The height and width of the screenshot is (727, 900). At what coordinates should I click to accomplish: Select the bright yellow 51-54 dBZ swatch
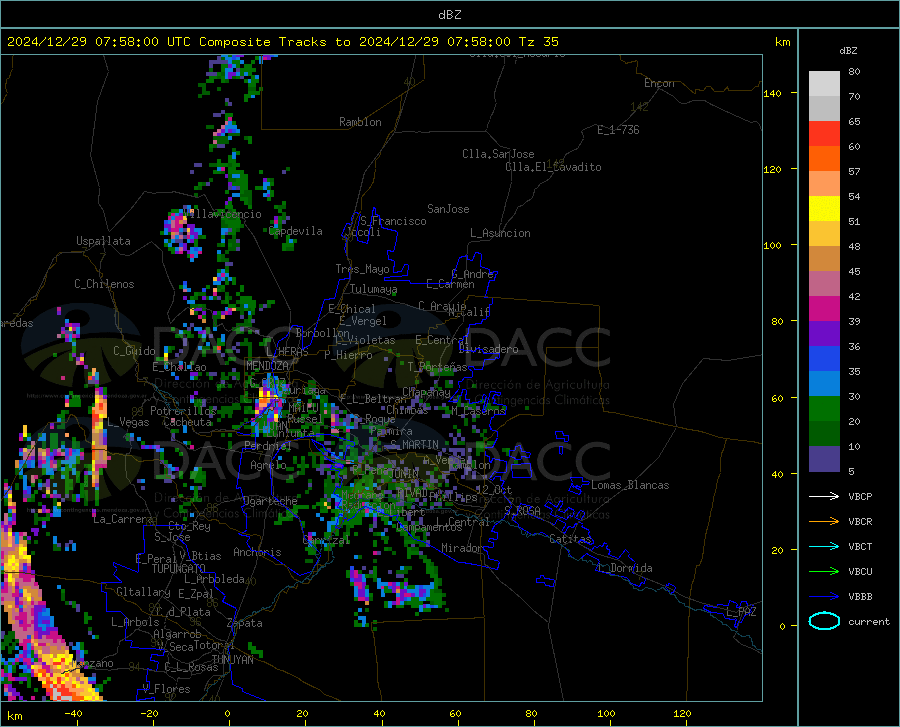pos(824,209)
